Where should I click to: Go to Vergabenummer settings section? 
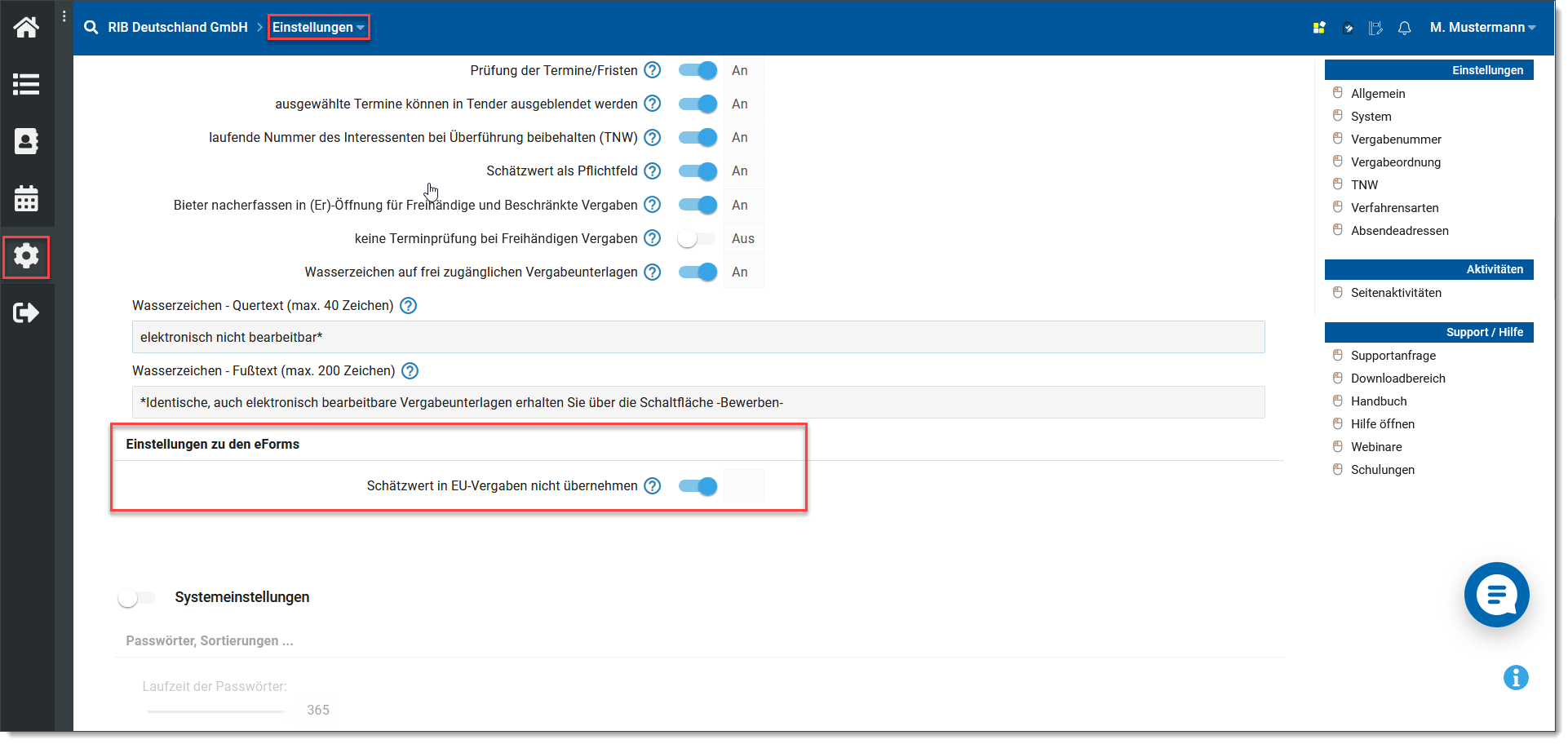[x=1395, y=139]
